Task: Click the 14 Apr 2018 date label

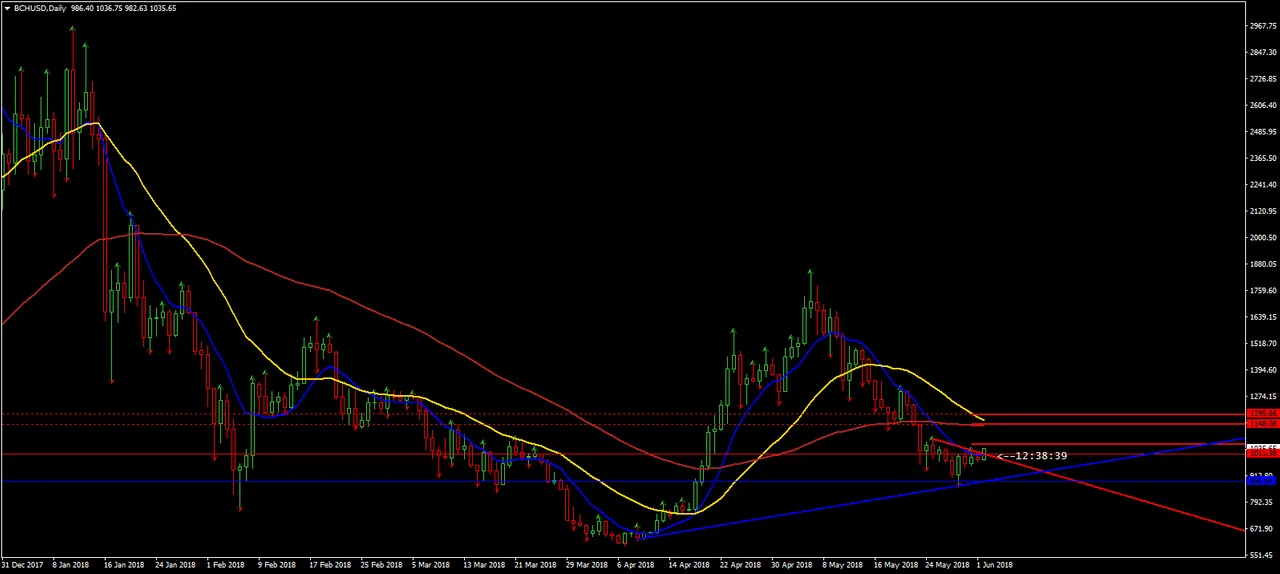Action: [x=689, y=565]
